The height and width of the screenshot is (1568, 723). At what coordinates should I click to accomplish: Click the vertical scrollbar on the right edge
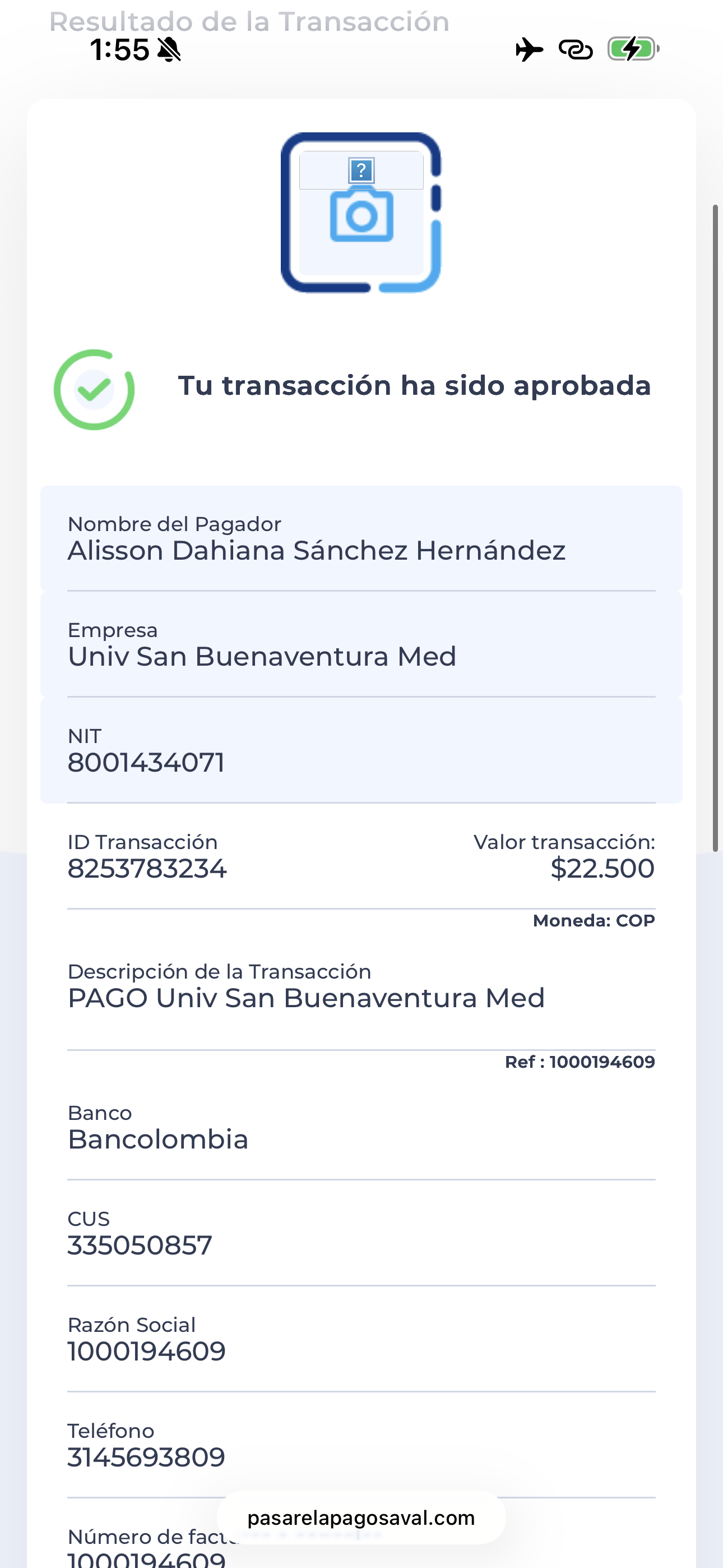pyautogui.click(x=716, y=528)
